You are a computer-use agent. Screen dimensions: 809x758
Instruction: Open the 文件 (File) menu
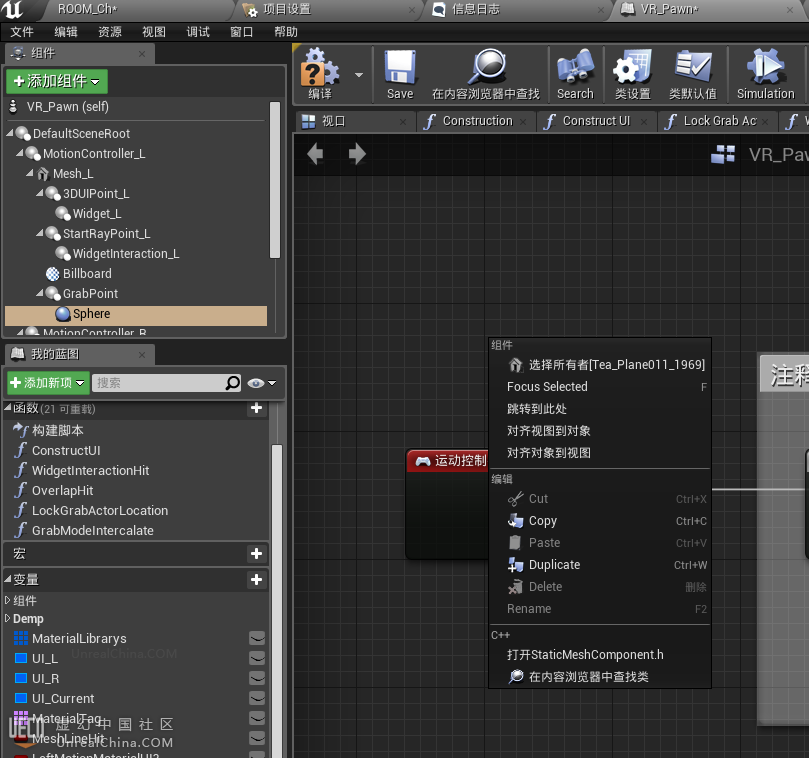[22, 32]
